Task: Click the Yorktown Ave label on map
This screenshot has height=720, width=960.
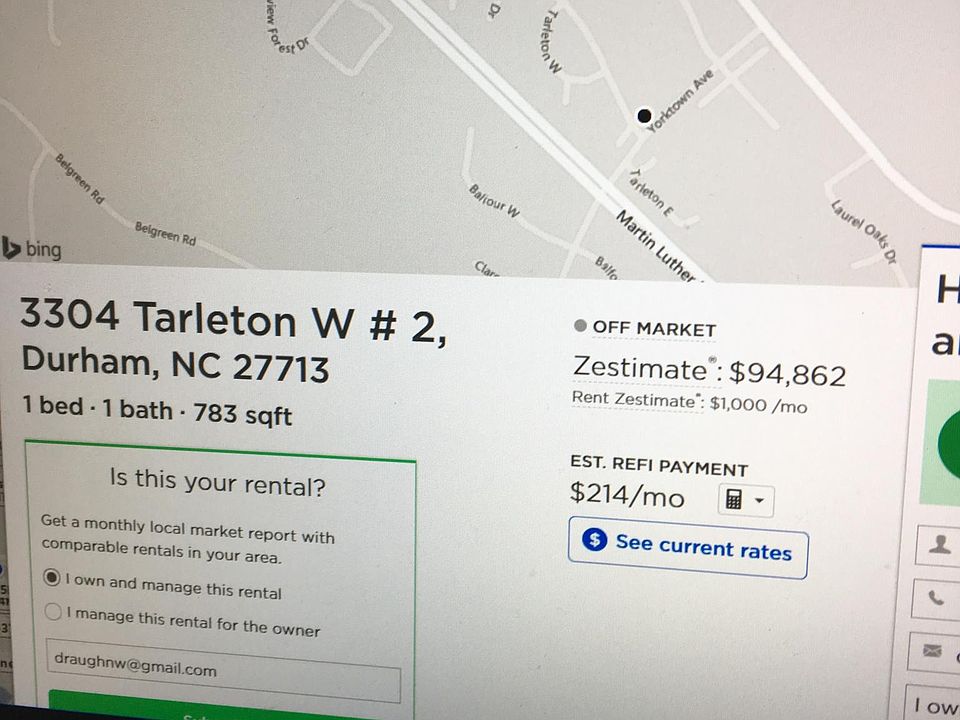Action: point(680,100)
